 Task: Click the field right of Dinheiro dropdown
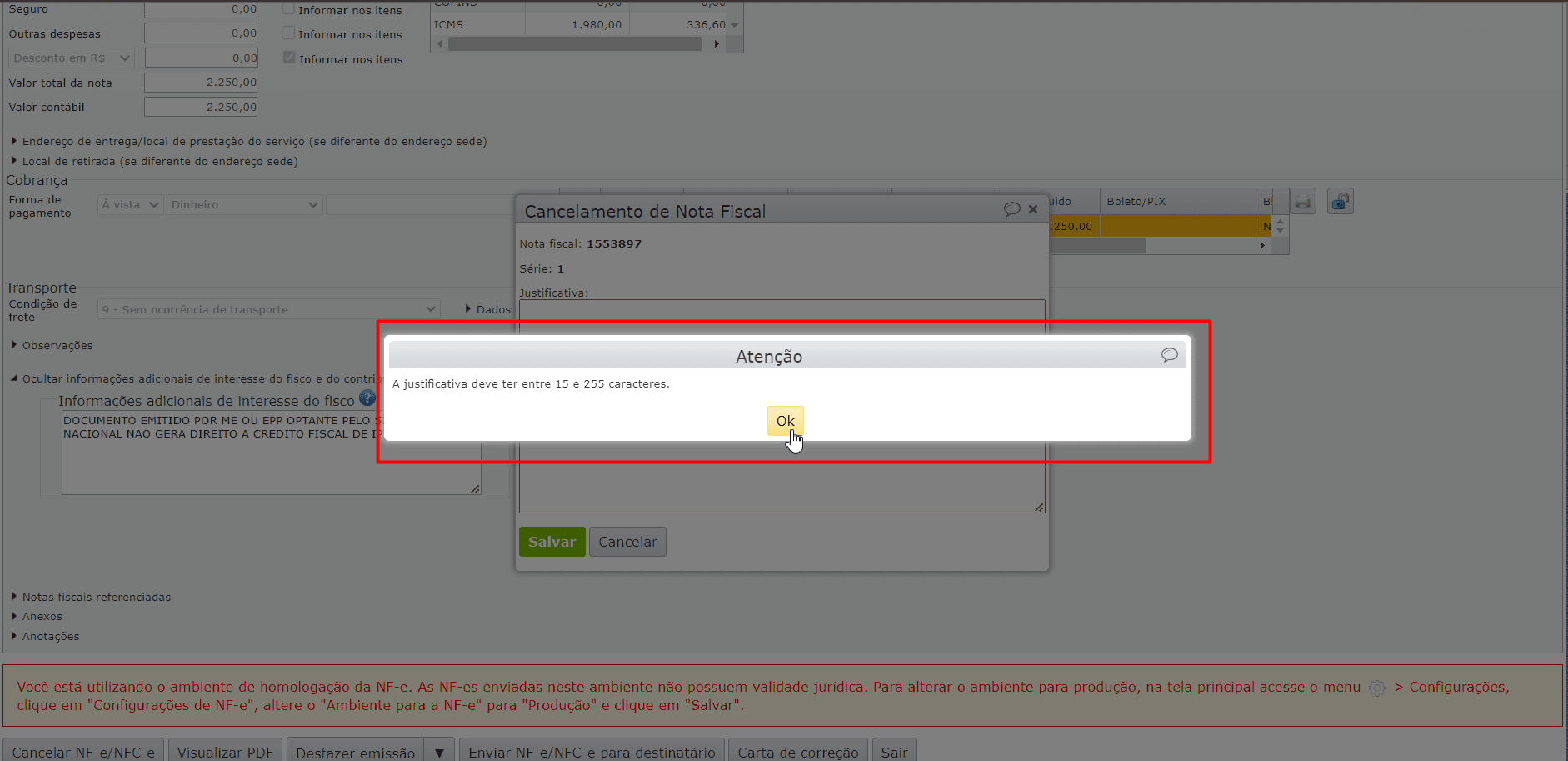(x=421, y=205)
